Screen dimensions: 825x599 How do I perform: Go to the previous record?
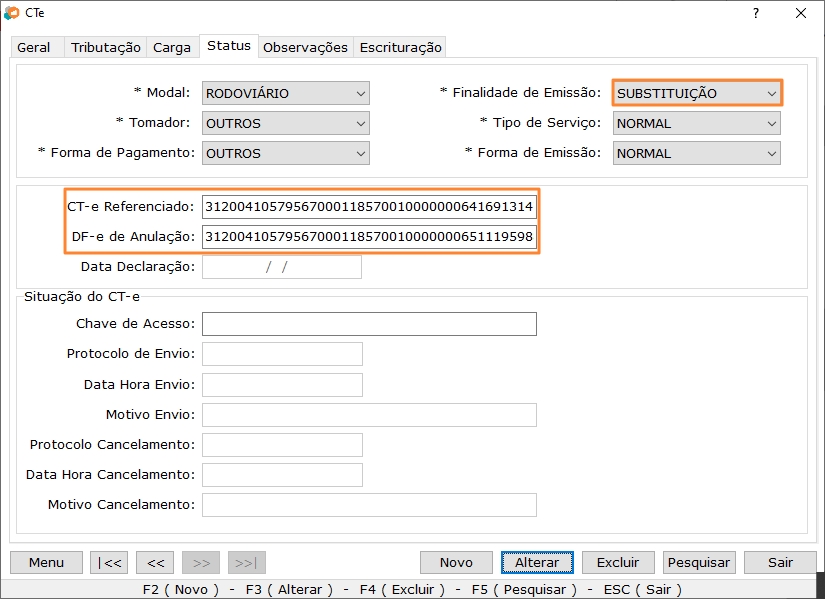(x=155, y=562)
